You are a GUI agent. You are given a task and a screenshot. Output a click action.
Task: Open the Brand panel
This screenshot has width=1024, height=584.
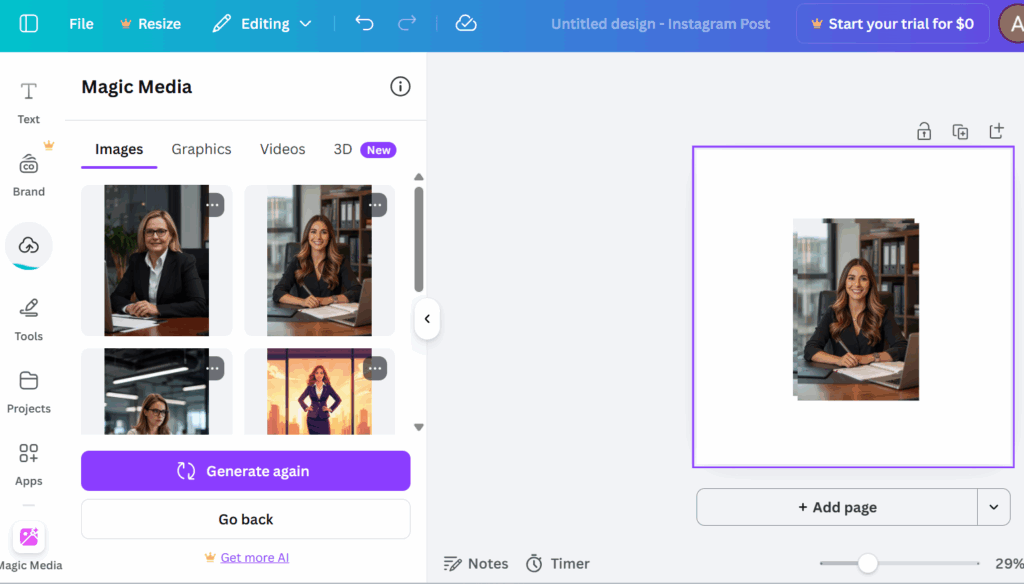28,172
